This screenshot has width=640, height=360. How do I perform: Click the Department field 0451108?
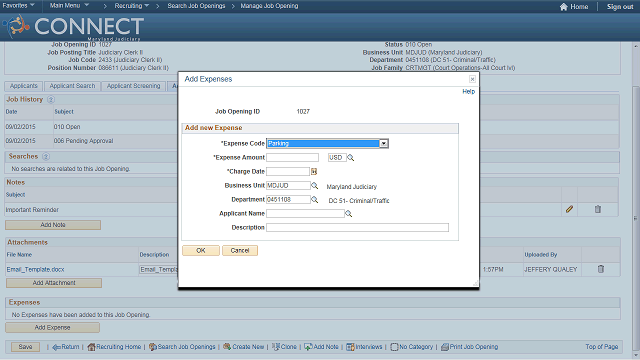pos(288,200)
